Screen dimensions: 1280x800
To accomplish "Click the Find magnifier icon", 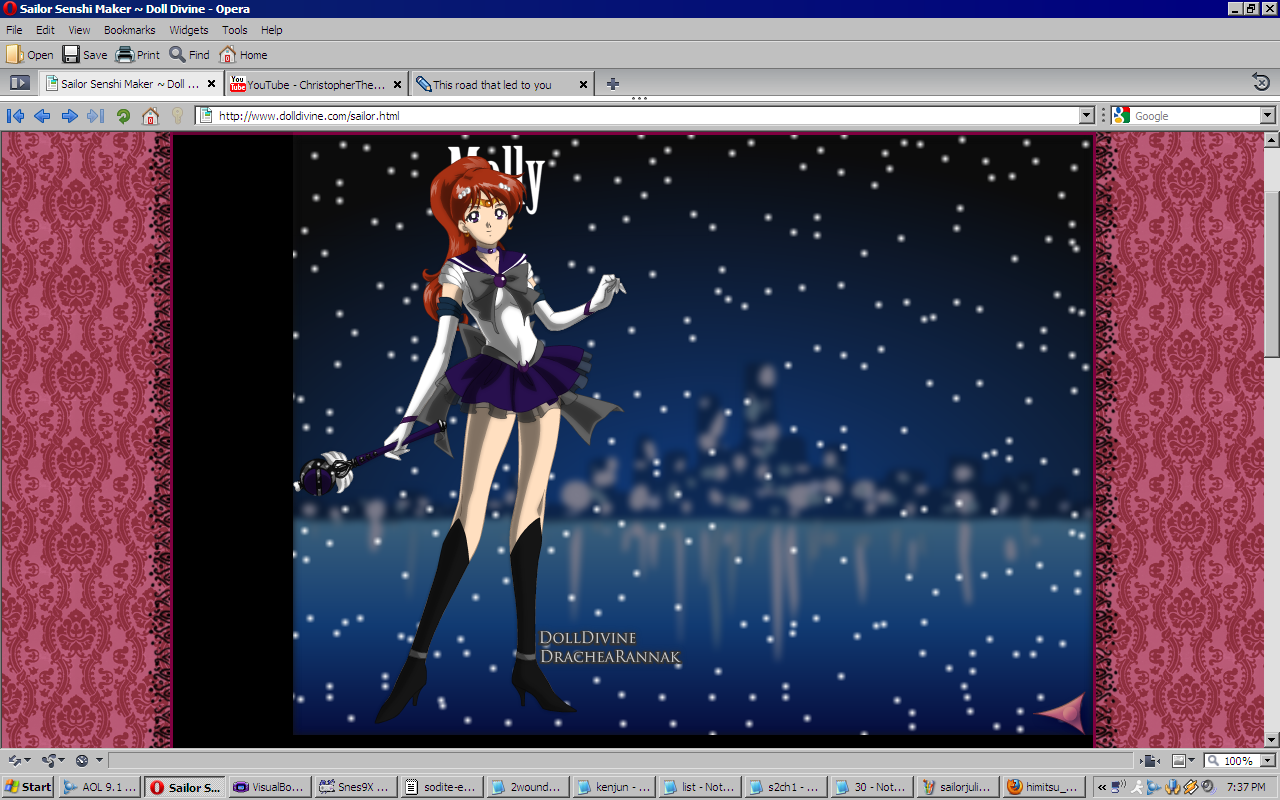I will (189, 55).
